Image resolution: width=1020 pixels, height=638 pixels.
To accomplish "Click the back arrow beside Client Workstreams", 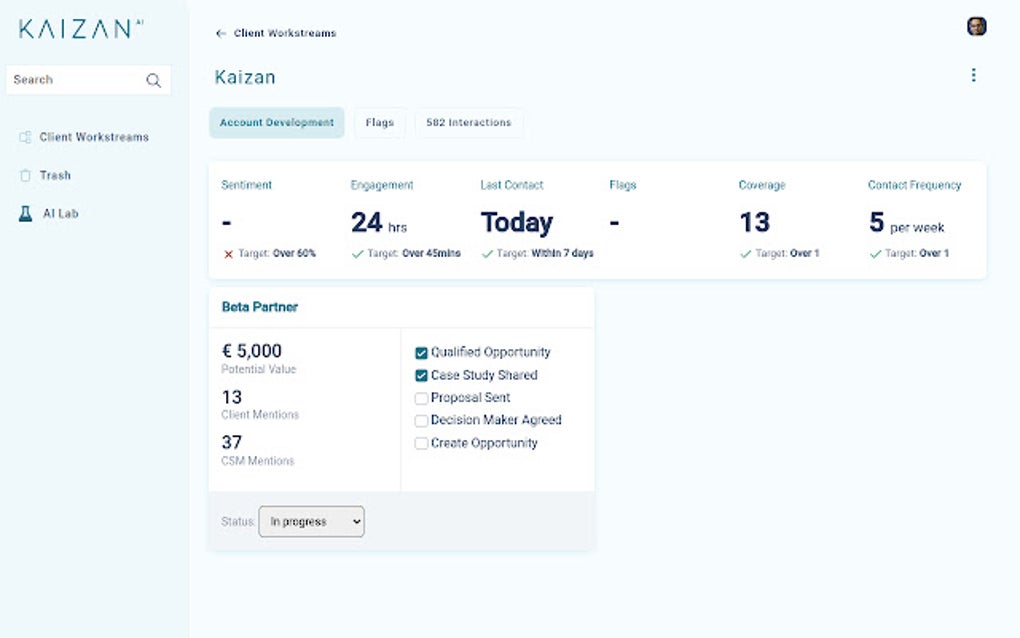I will [x=220, y=32].
